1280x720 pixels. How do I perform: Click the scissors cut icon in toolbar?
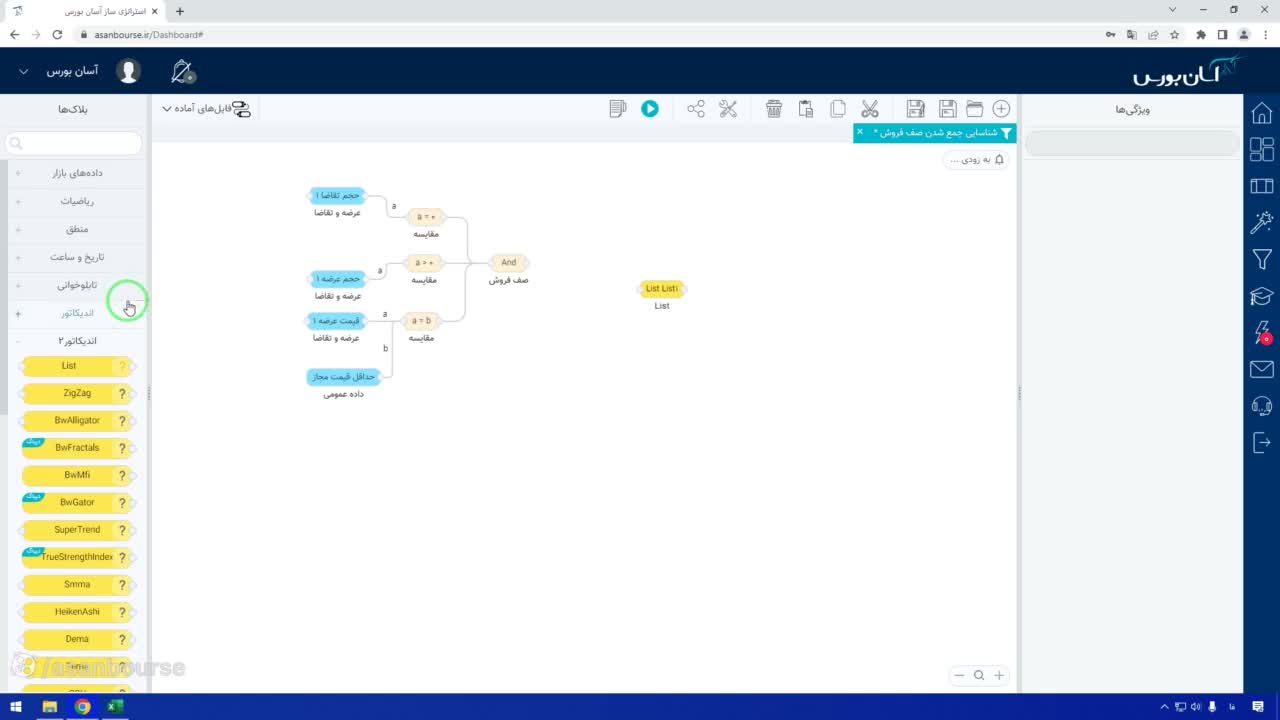[870, 109]
